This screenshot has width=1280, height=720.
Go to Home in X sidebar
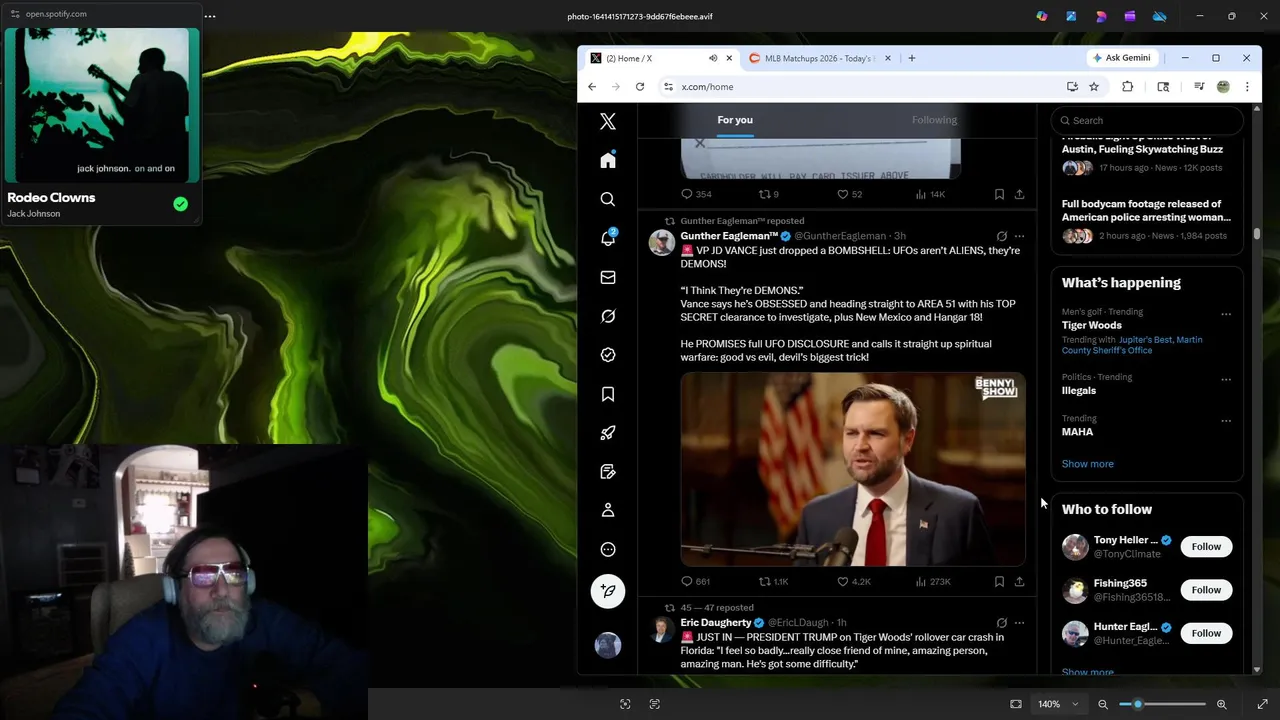tap(608, 160)
